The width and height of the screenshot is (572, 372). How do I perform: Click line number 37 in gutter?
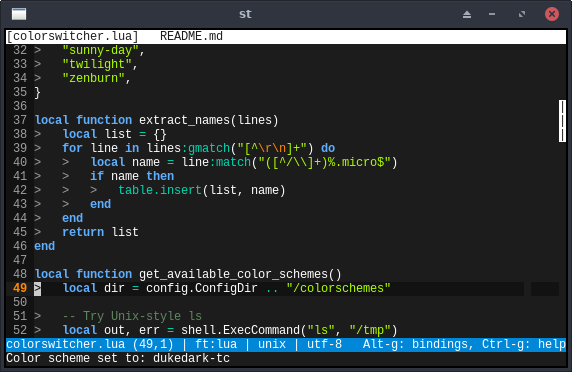(x=20, y=120)
